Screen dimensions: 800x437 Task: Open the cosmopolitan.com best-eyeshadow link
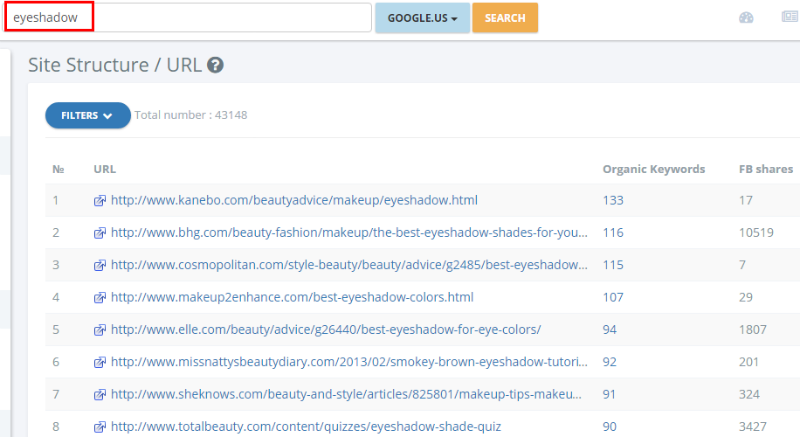[349, 265]
